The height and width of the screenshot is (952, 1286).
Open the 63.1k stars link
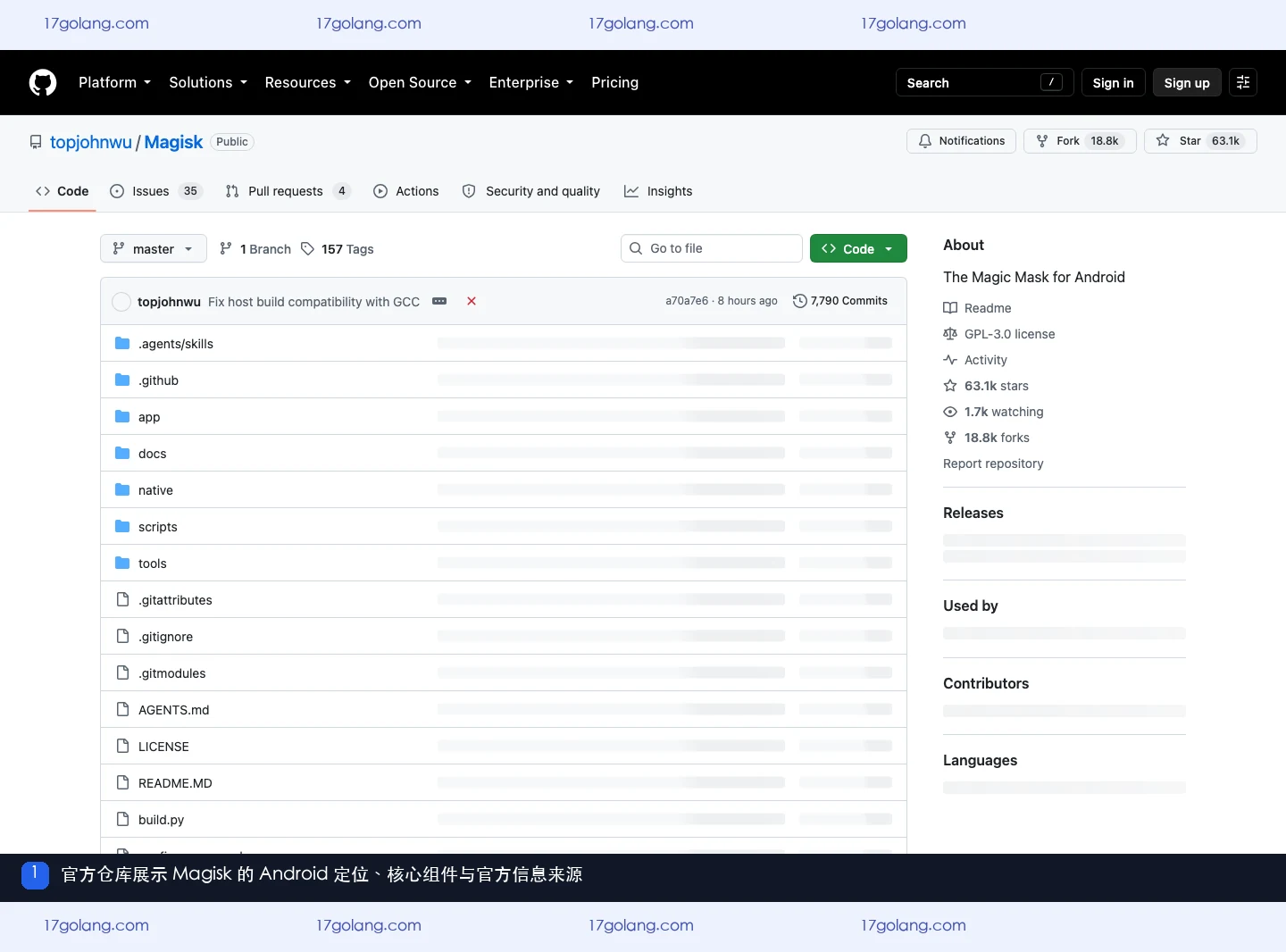coord(986,386)
